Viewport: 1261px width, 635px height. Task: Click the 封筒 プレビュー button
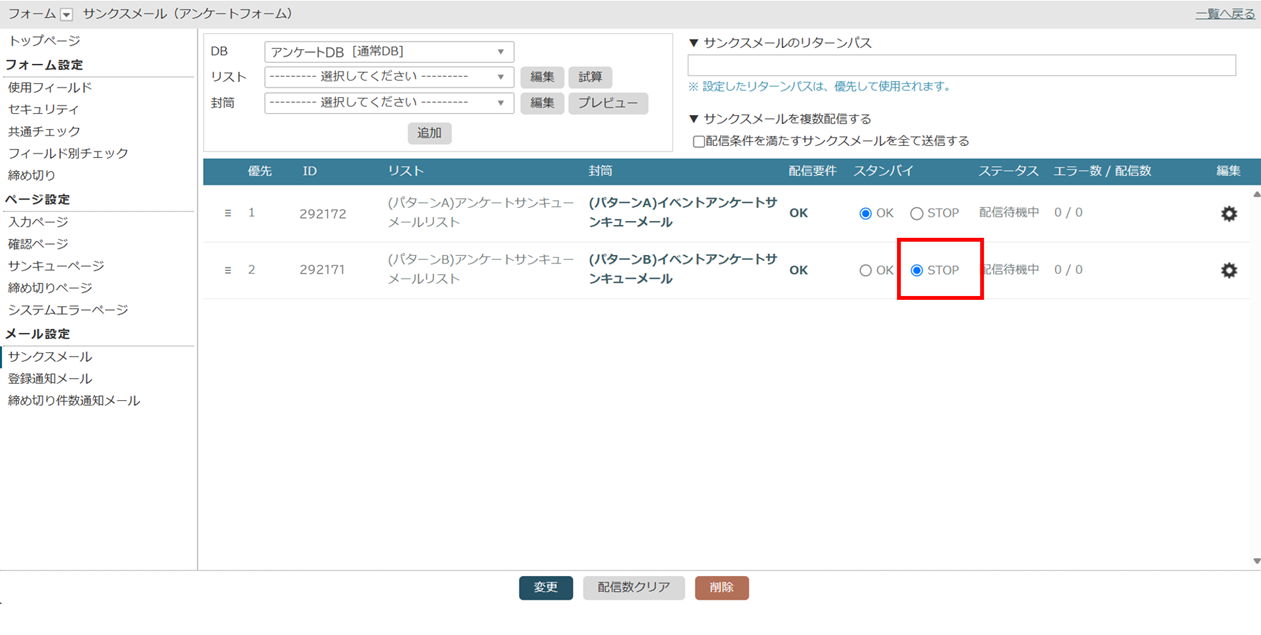coord(608,103)
